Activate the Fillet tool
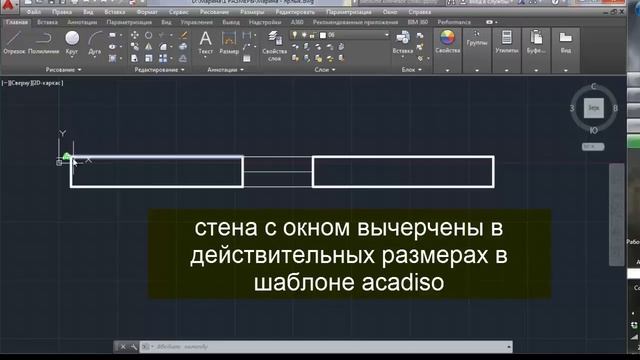Image resolution: width=640 pixels, height=360 pixels. (x=163, y=47)
